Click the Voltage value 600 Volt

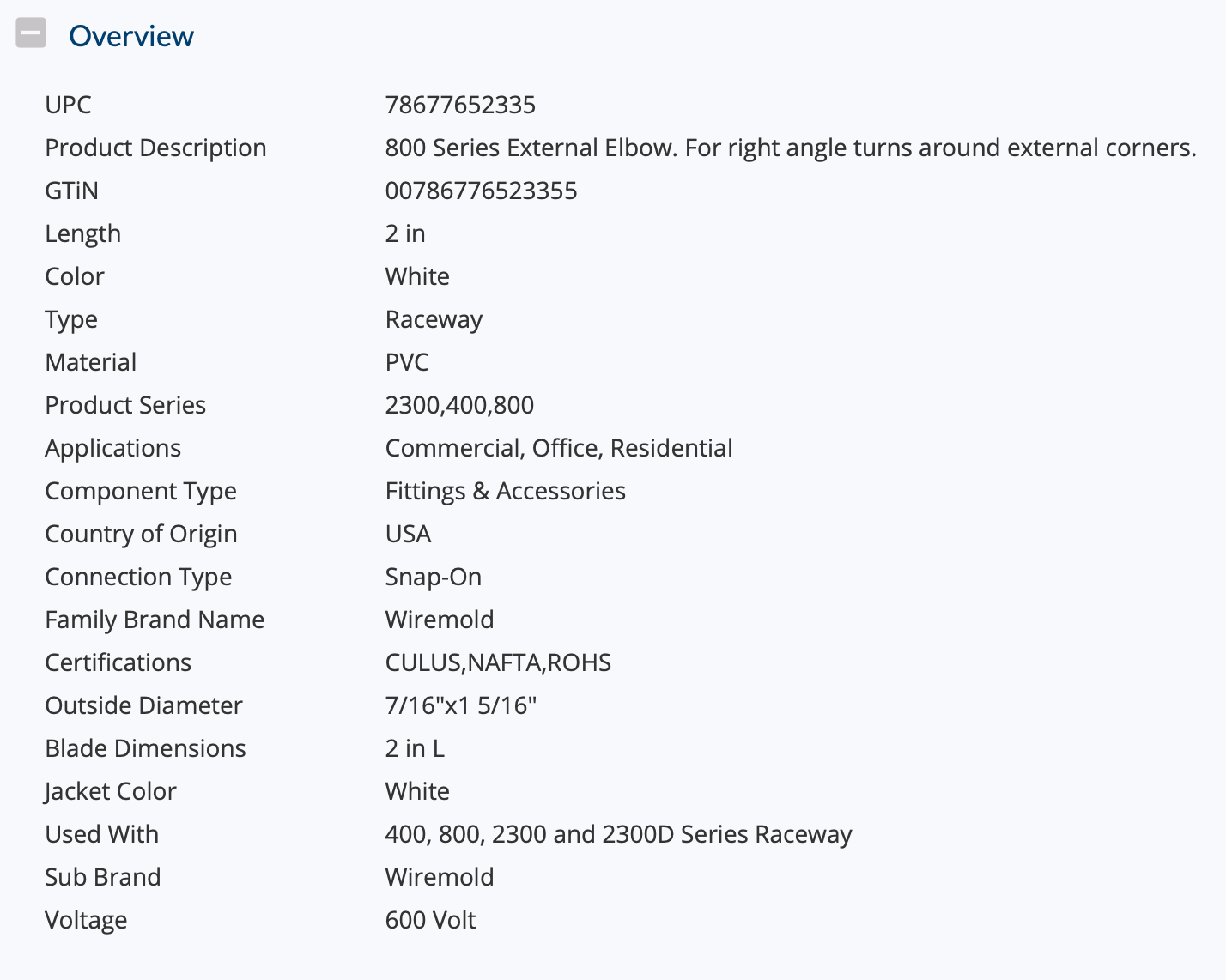pos(430,920)
